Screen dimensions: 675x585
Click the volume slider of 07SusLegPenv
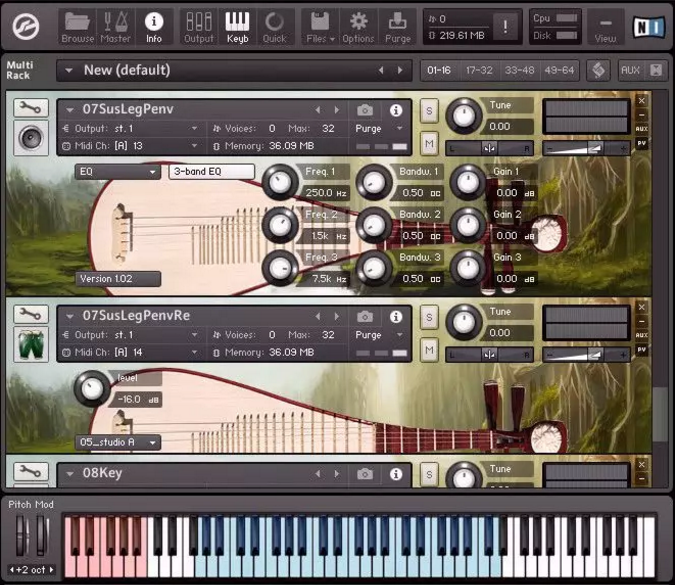586,149
